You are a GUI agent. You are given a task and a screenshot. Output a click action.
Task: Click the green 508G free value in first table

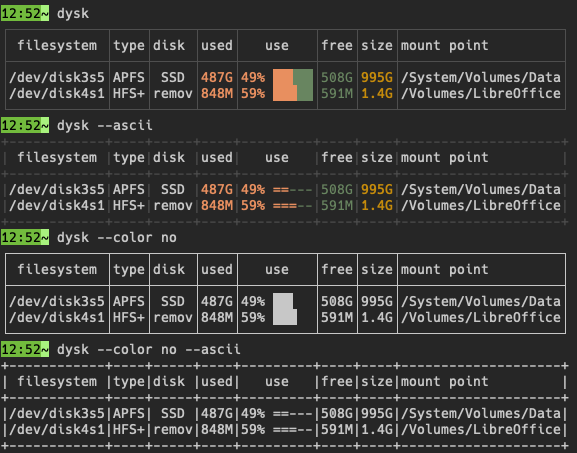pyautogui.click(x=337, y=77)
